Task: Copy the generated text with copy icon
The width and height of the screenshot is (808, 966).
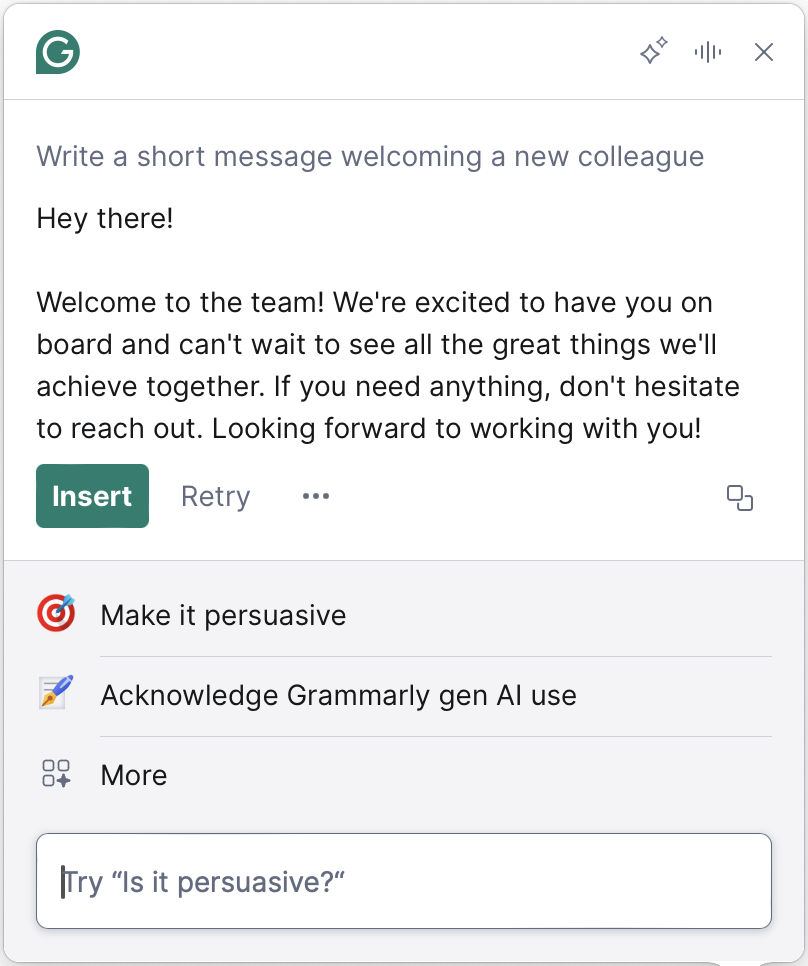Action: [x=739, y=497]
